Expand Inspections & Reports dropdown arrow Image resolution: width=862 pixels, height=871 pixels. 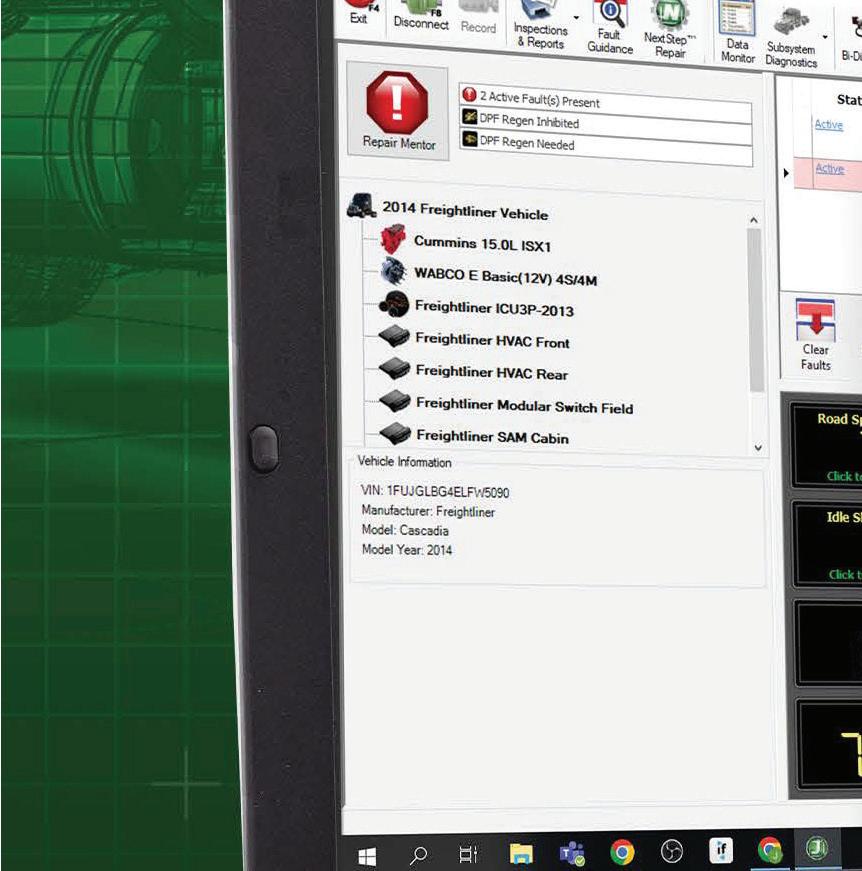tap(576, 18)
